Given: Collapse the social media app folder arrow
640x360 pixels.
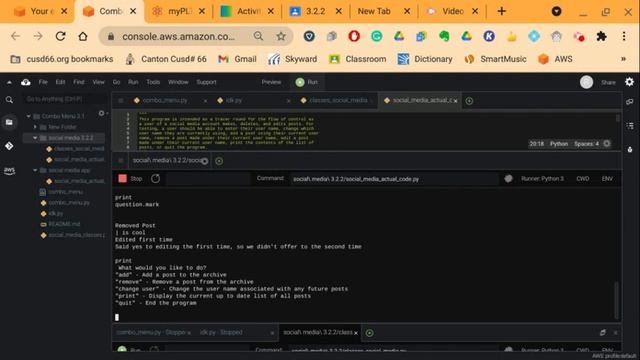Looking at the screenshot, I should coord(35,170).
